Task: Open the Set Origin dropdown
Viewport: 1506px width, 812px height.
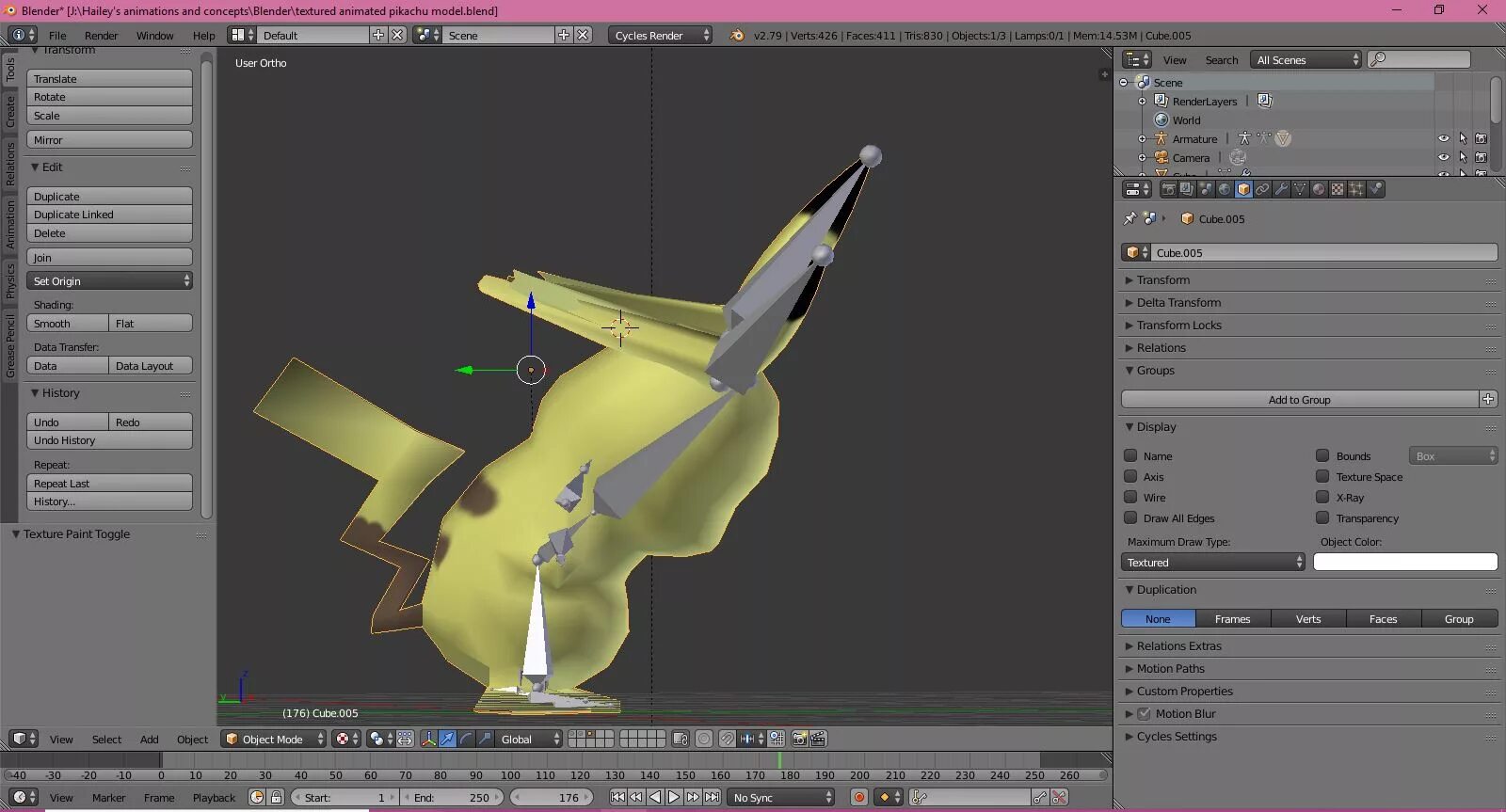Action: (109, 280)
